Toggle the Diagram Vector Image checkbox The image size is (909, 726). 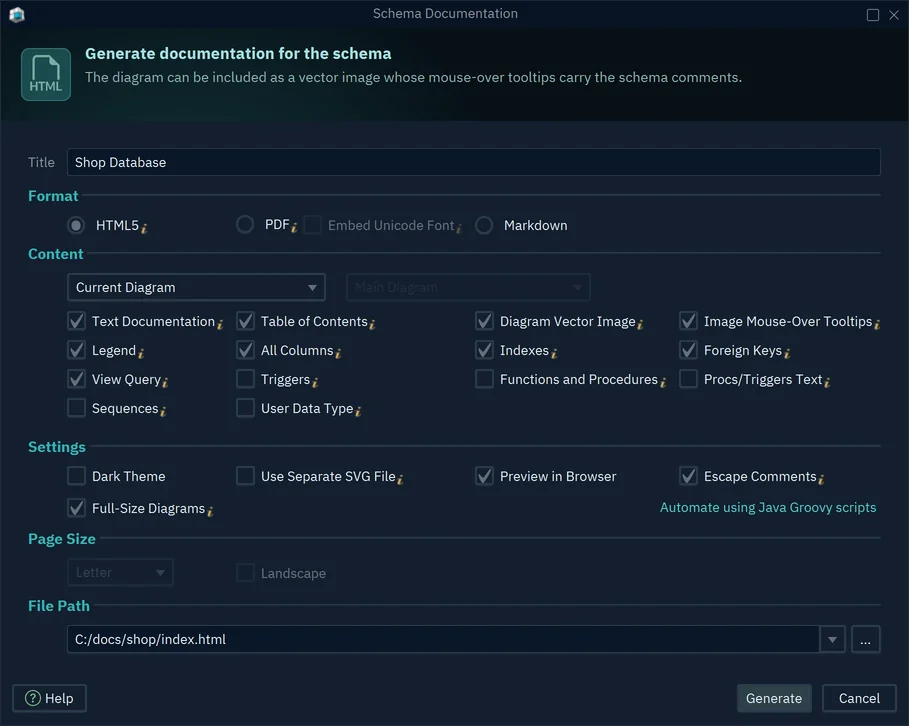point(484,321)
